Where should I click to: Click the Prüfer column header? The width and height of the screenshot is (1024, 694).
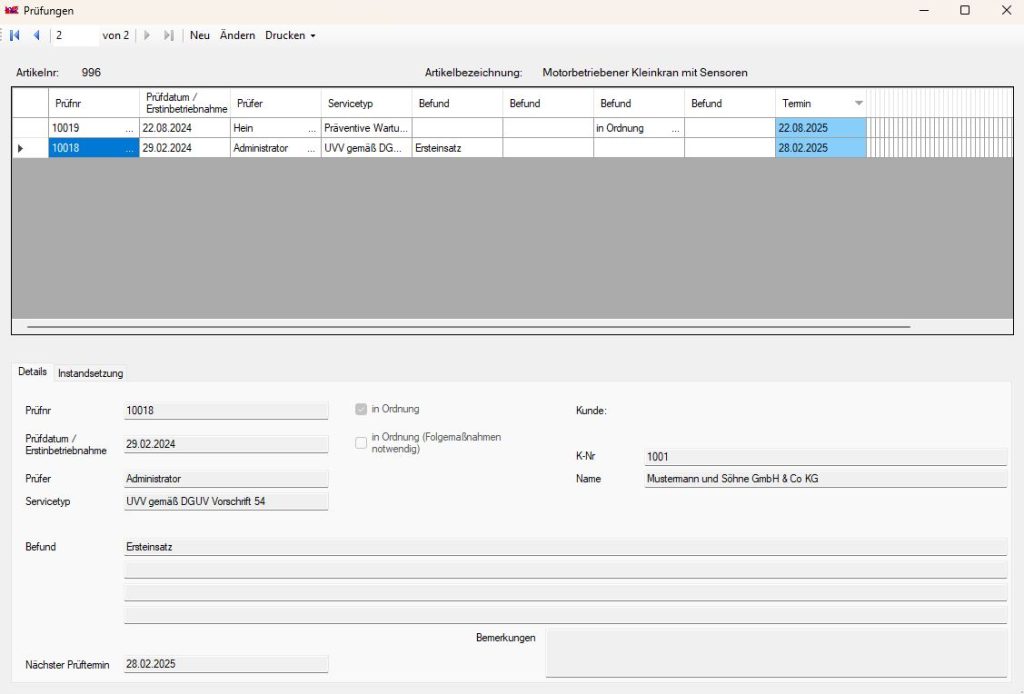point(276,103)
